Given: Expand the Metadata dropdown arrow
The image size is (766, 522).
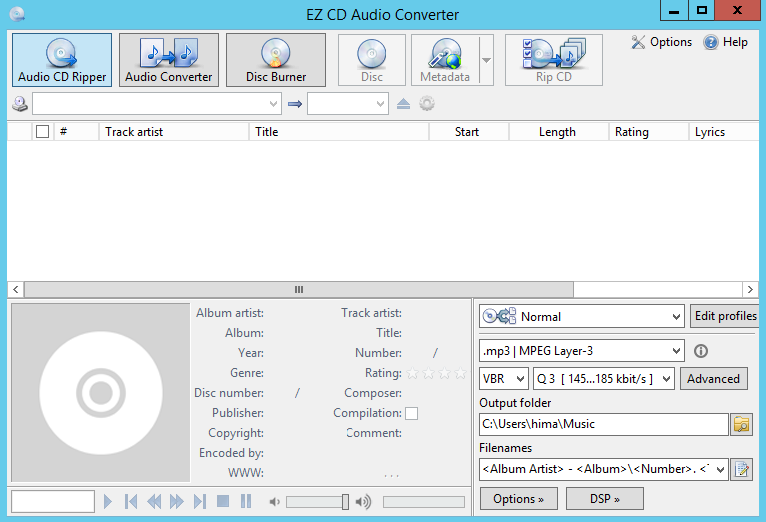Looking at the screenshot, I should (x=487, y=60).
